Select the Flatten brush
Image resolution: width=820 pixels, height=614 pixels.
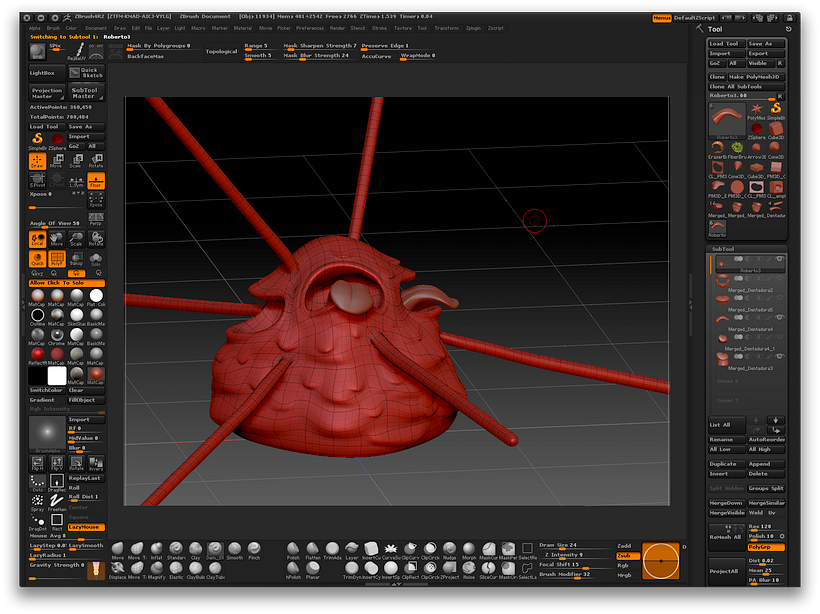coord(313,549)
